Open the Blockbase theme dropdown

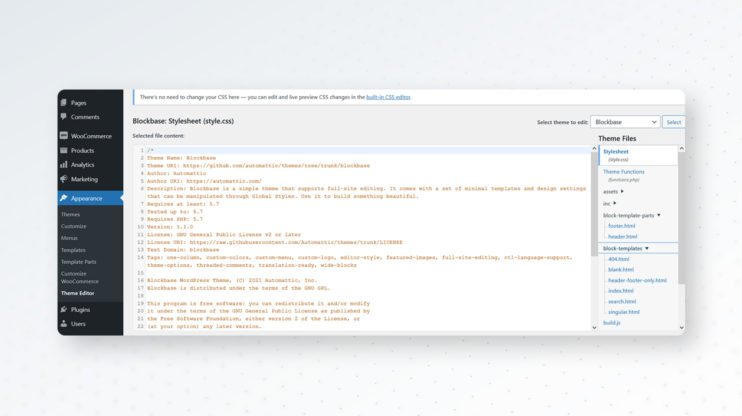coord(625,122)
